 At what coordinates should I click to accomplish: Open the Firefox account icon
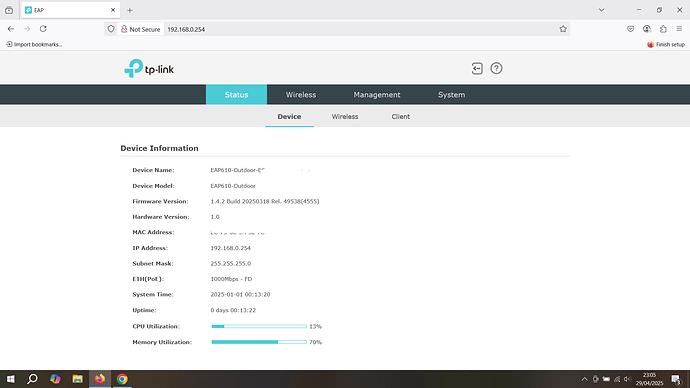(x=647, y=29)
